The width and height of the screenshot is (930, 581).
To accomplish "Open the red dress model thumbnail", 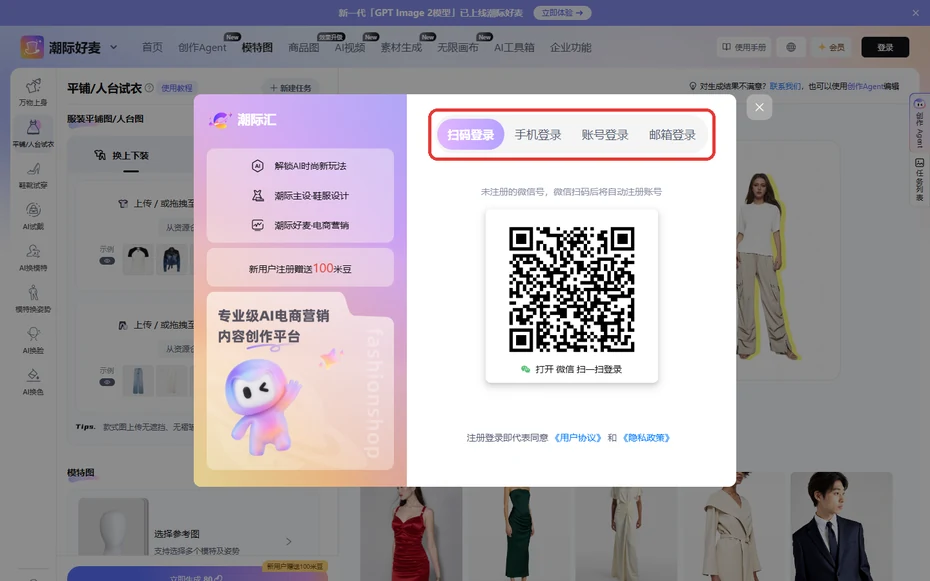I will coord(411,534).
